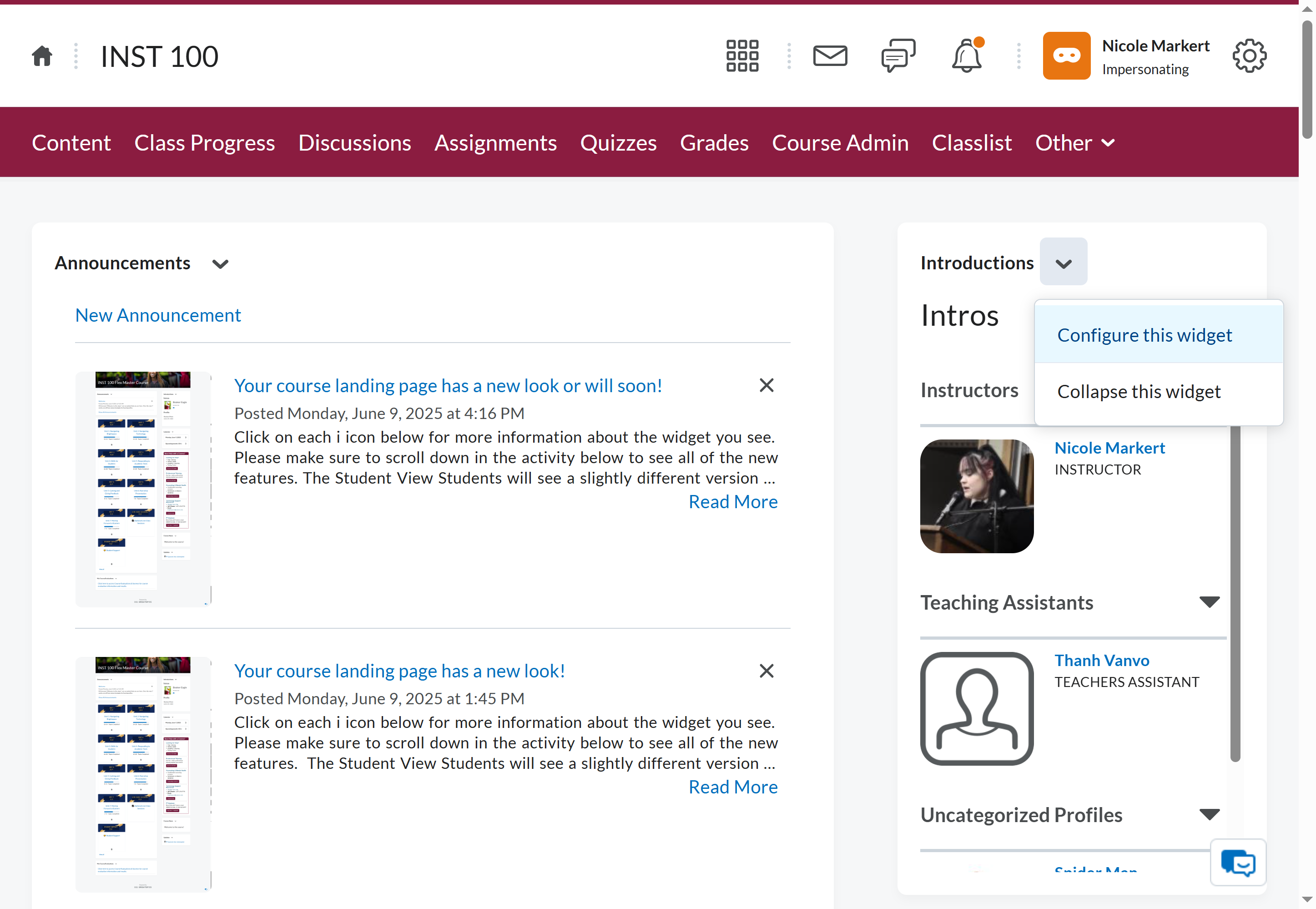Choose Collapse this widget
The width and height of the screenshot is (1316, 909).
point(1158,392)
